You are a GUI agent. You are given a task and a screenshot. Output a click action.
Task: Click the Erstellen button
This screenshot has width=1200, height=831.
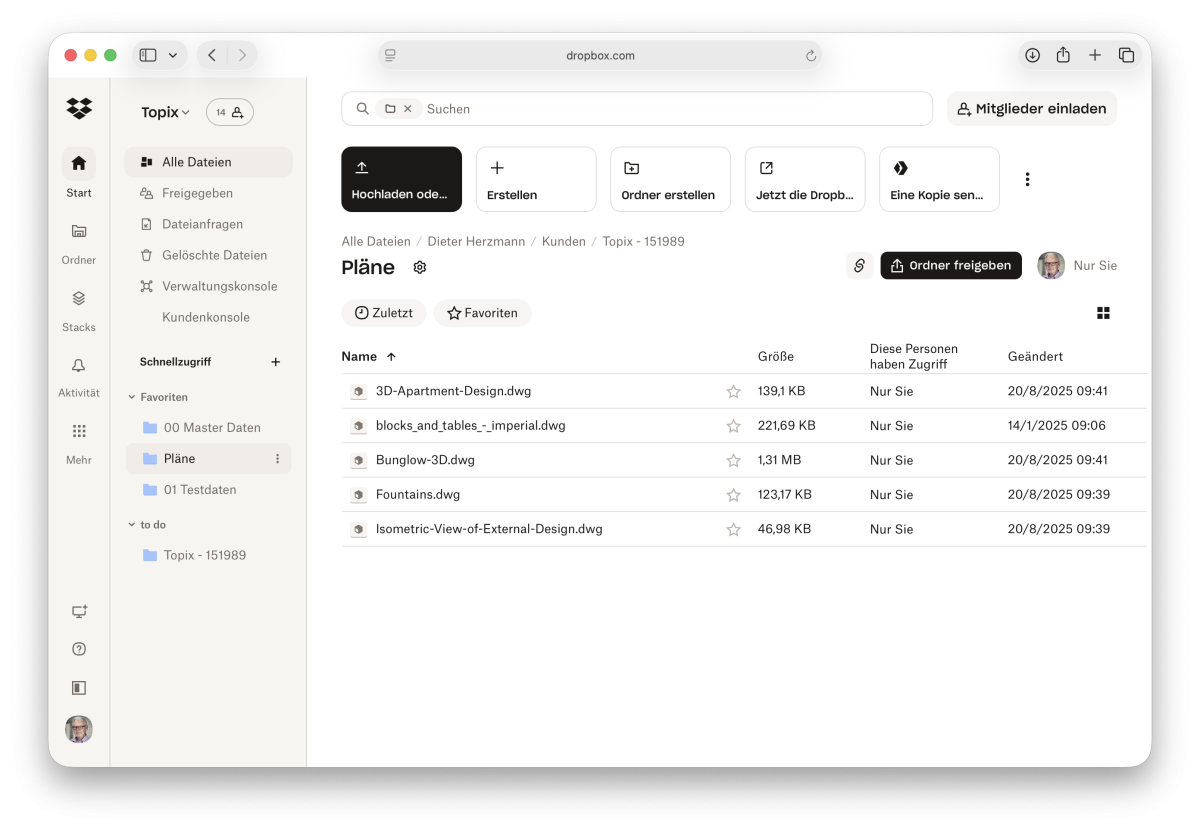coord(536,179)
